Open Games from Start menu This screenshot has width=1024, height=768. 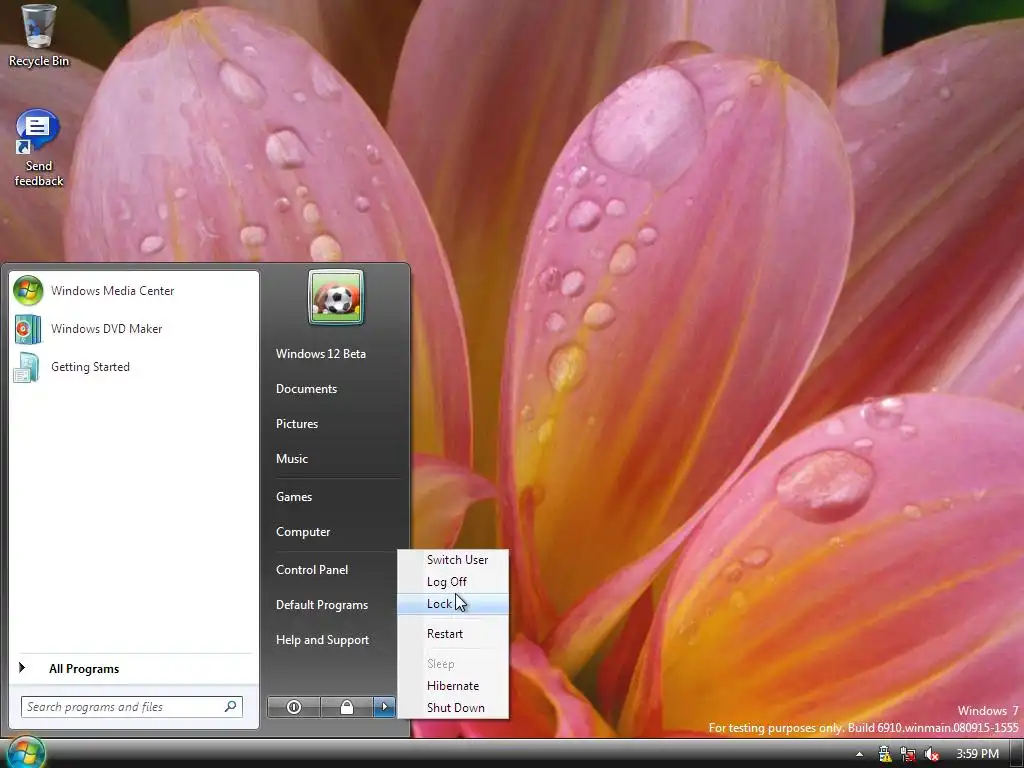click(294, 497)
